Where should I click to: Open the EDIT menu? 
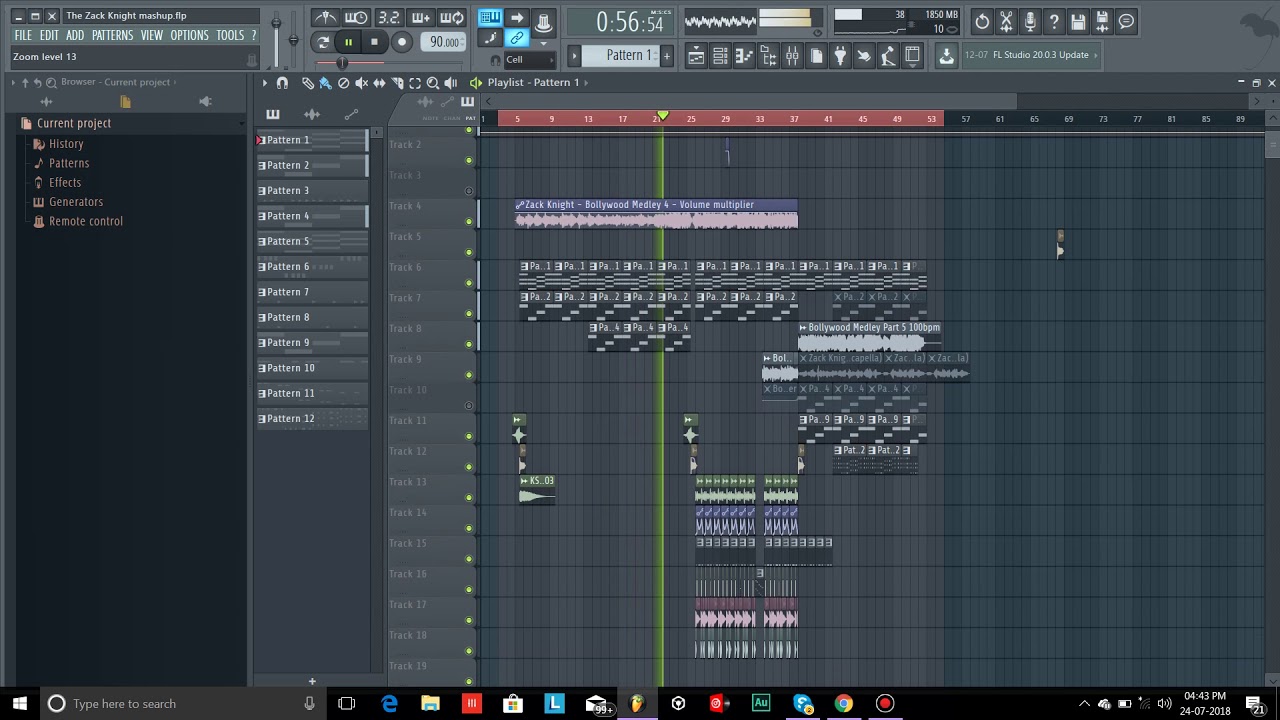pos(49,35)
